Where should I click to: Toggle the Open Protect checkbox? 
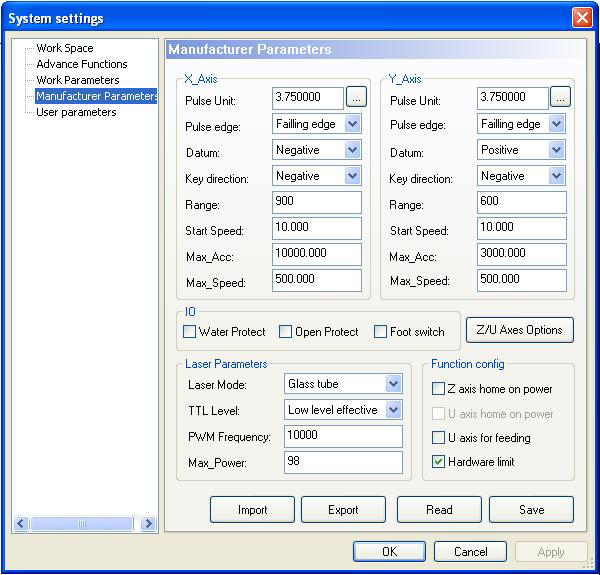(286, 332)
